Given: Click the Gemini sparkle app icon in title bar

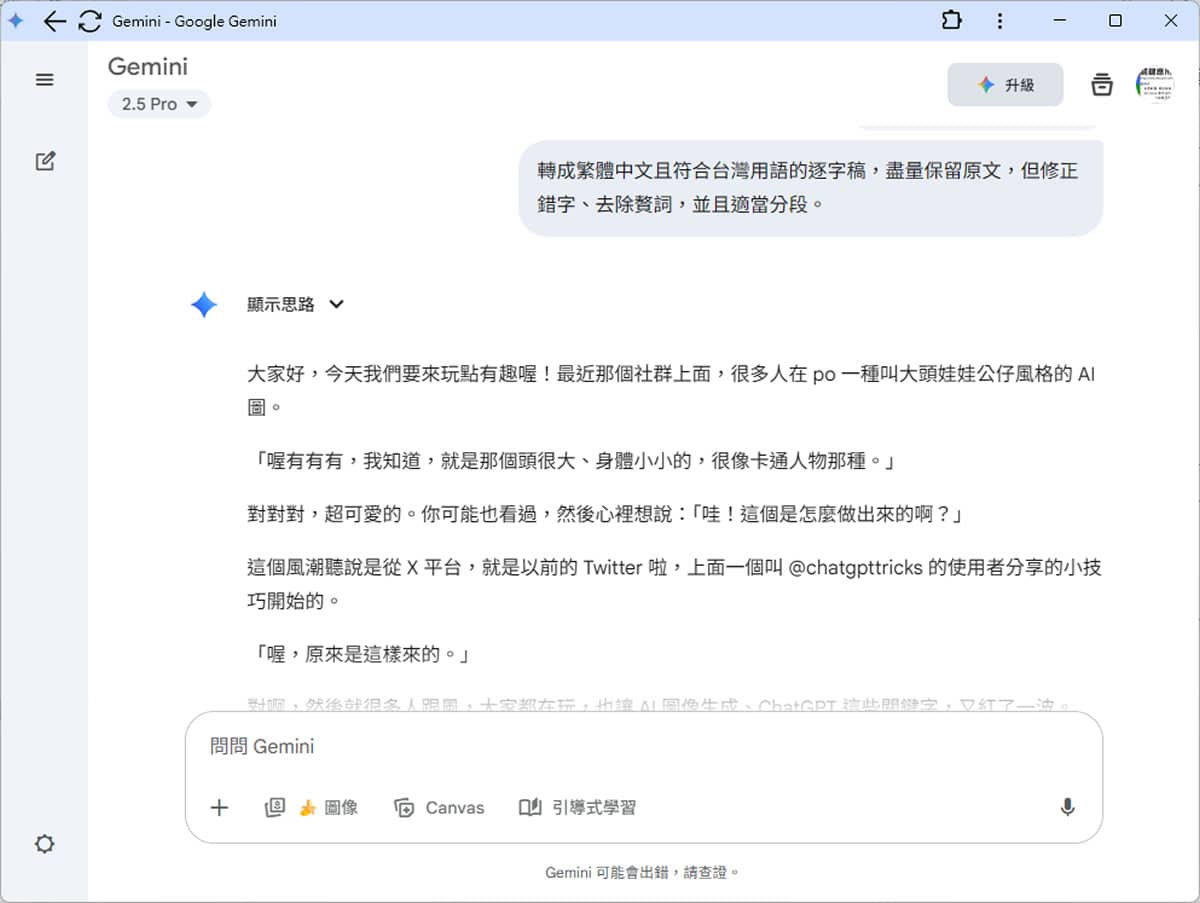Looking at the screenshot, I should pos(16,20).
